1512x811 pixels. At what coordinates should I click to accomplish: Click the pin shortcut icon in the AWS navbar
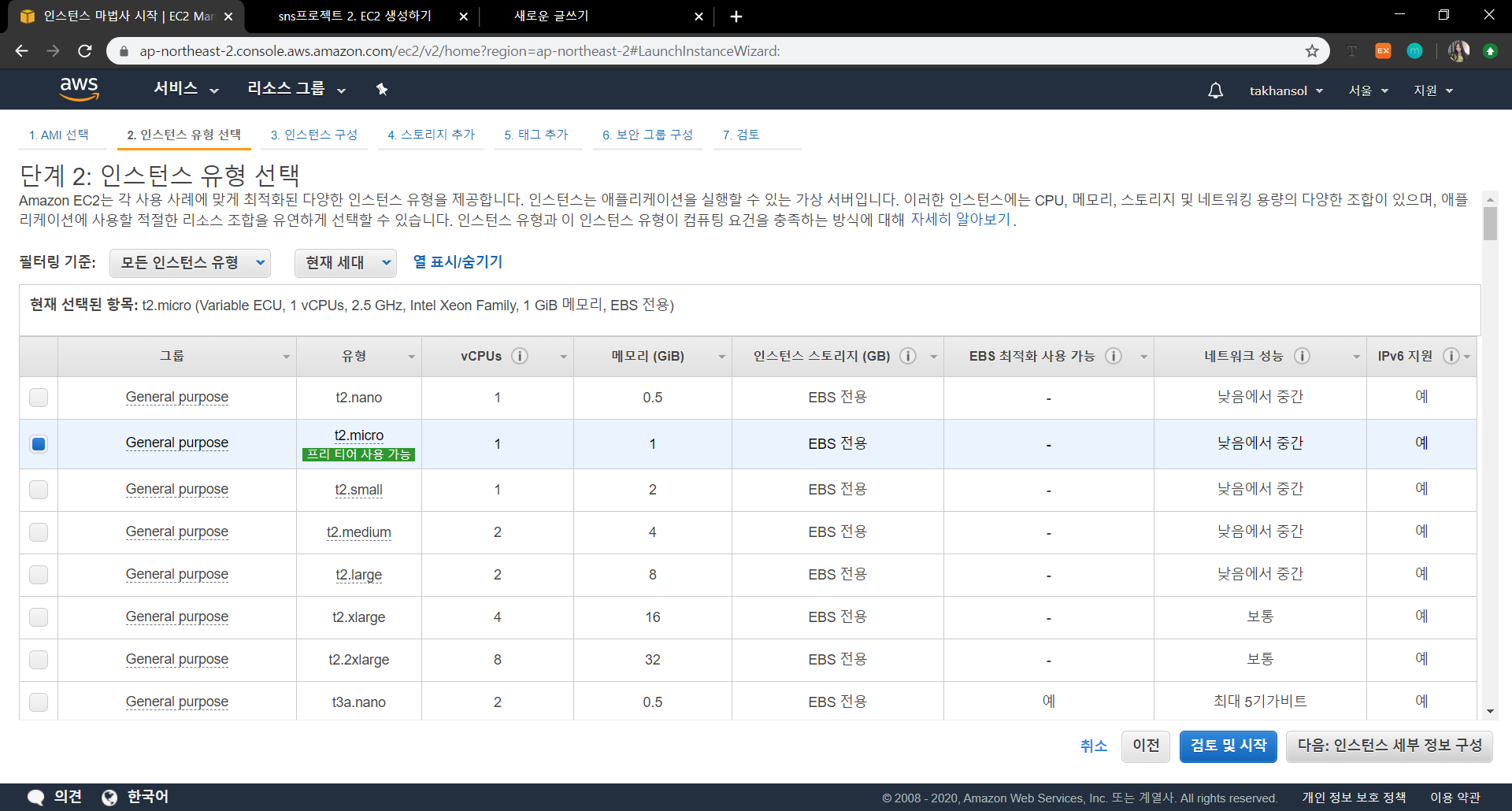(x=382, y=89)
